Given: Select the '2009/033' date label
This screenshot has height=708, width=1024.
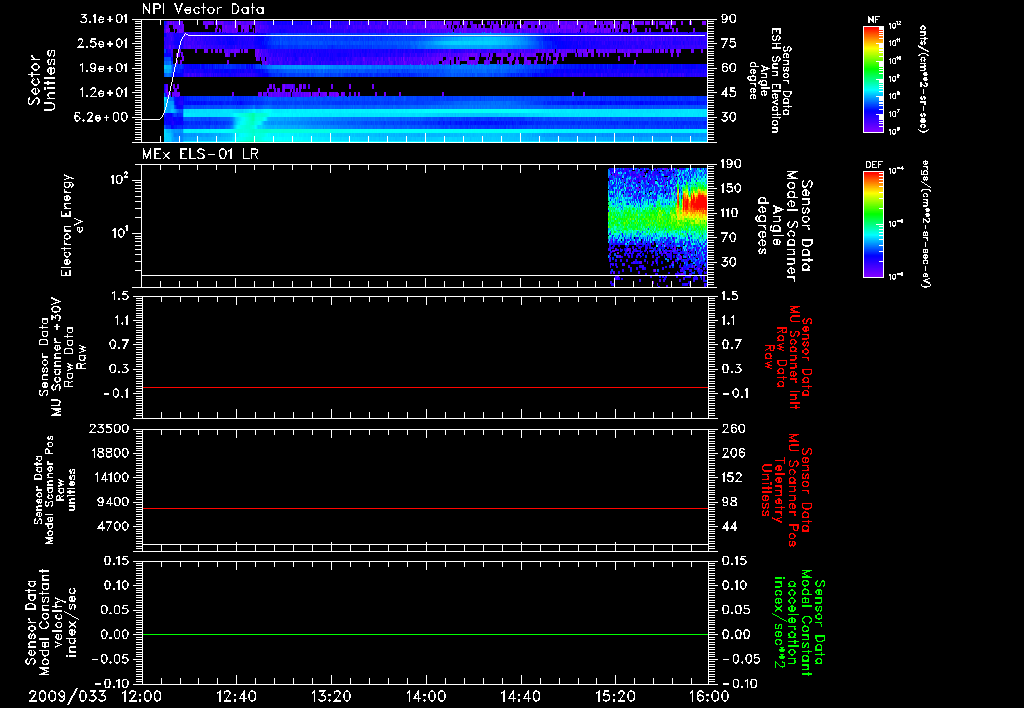Looking at the screenshot, I should pyautogui.click(x=67, y=696).
